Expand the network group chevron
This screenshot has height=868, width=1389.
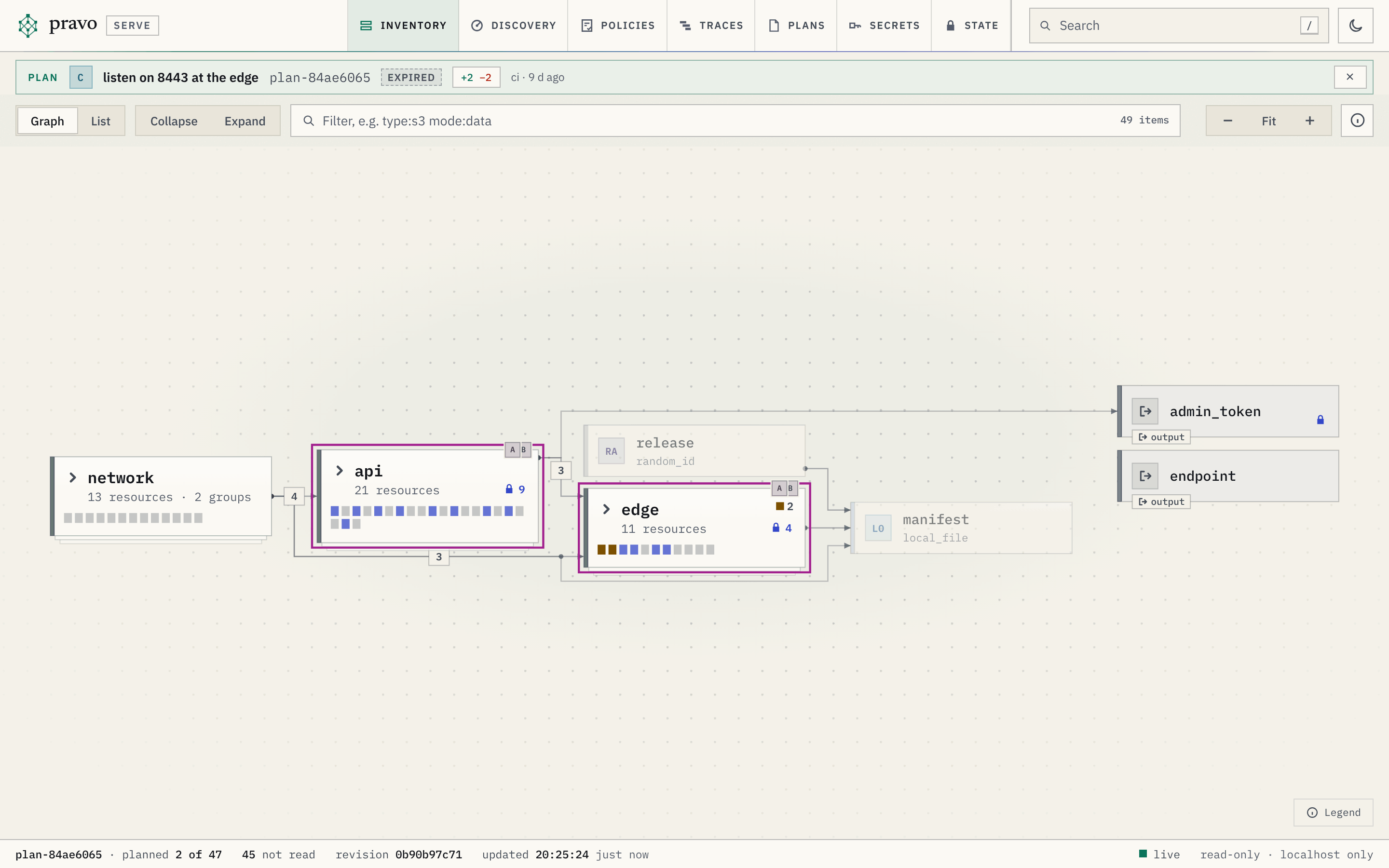72,477
